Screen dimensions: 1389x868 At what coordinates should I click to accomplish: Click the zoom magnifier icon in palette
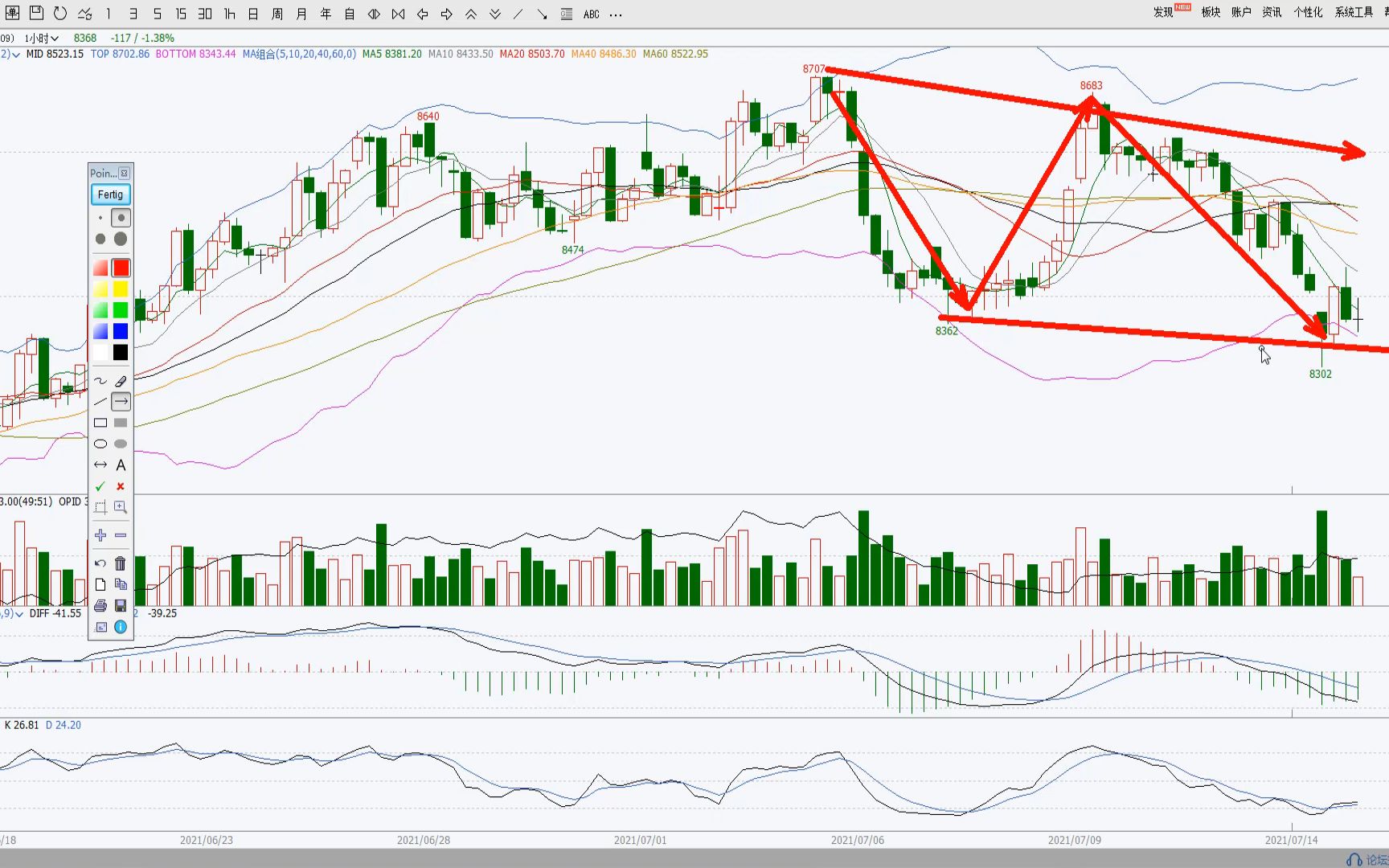121,507
